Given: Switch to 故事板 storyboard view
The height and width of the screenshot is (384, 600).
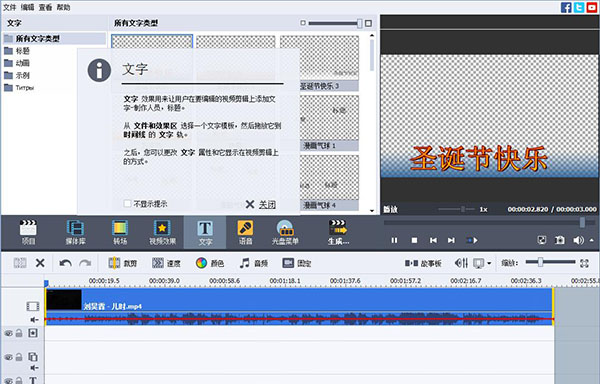Looking at the screenshot, I should (x=423, y=263).
